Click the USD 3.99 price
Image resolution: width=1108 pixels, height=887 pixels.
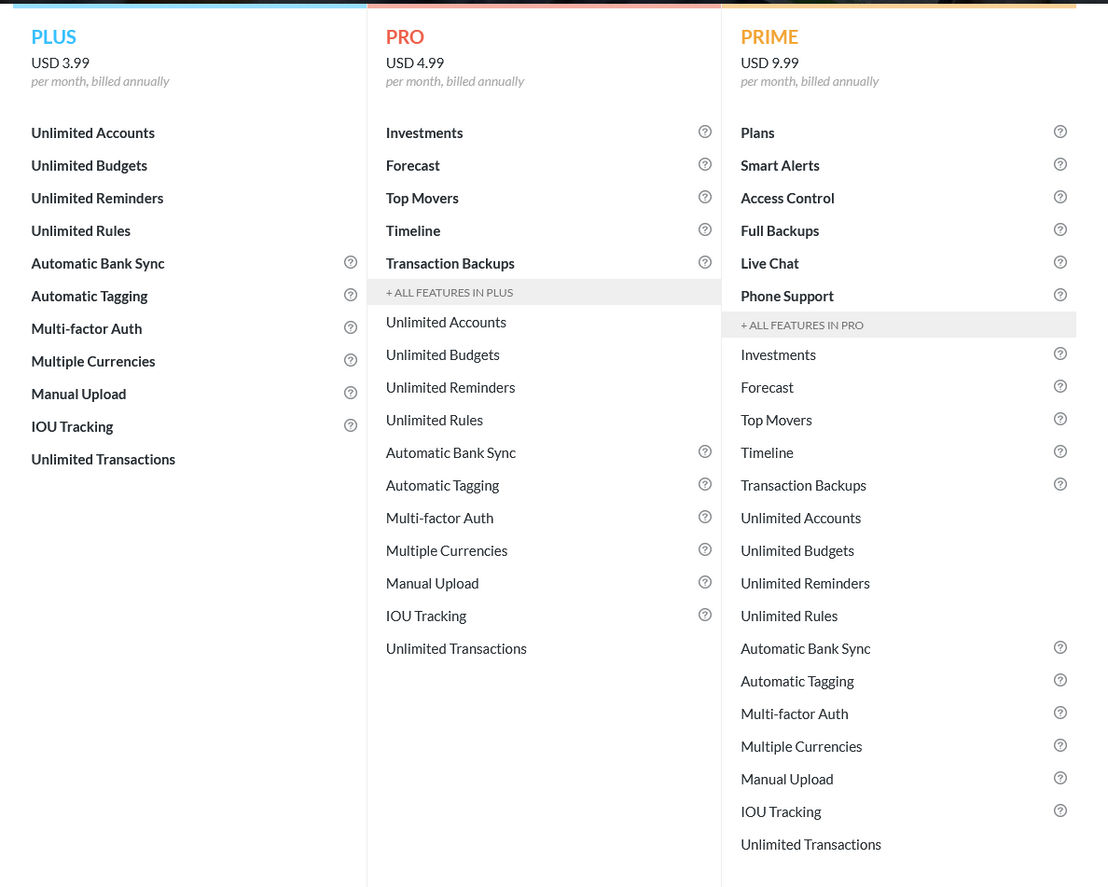[60, 63]
